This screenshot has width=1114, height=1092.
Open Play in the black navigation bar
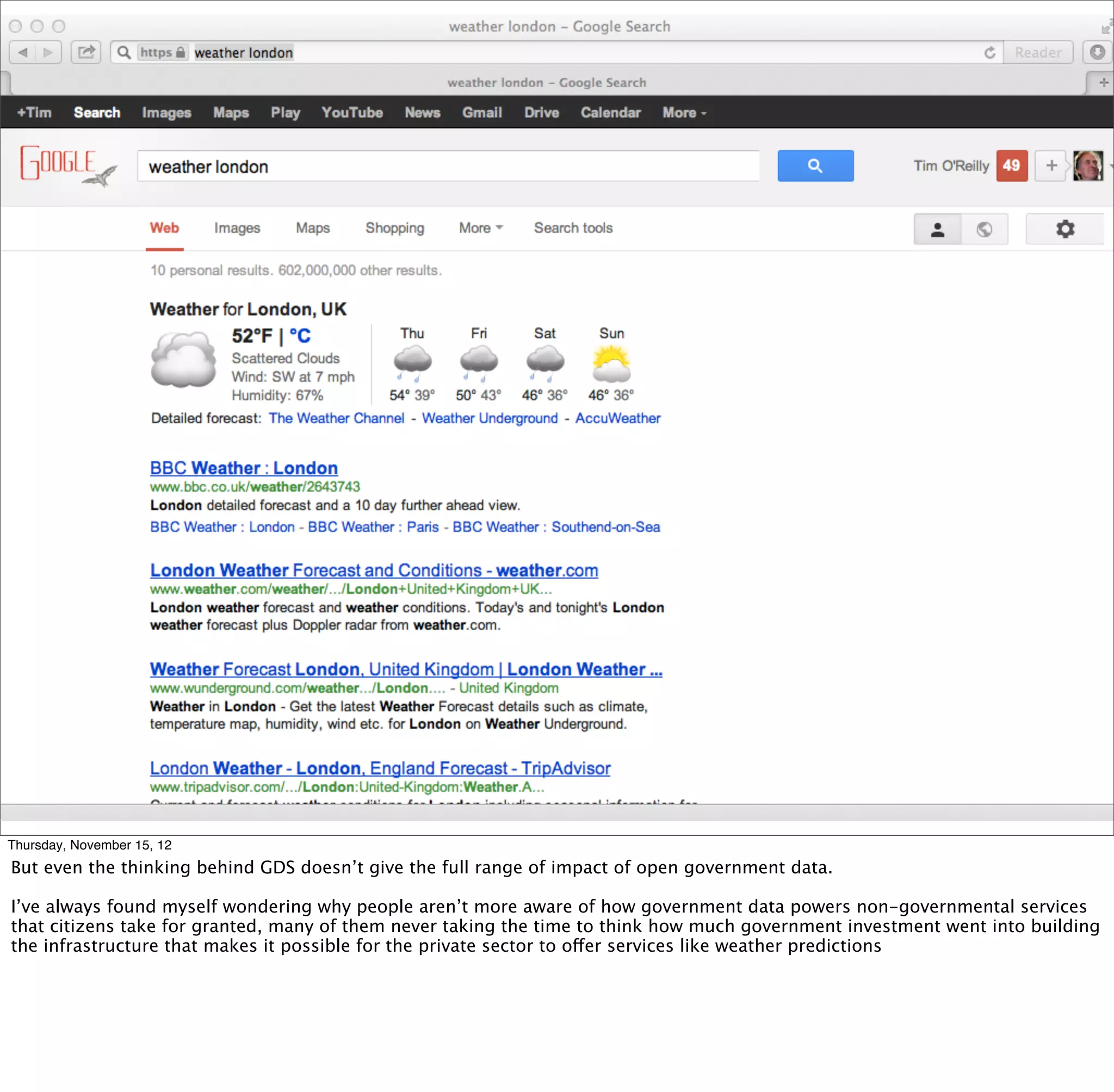point(286,113)
